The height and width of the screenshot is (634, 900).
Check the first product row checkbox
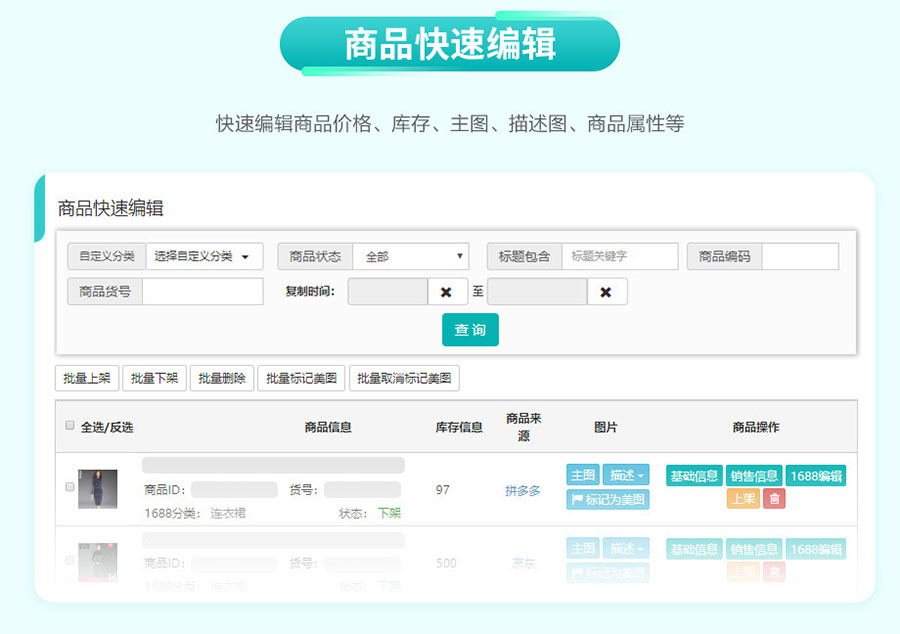point(70,487)
